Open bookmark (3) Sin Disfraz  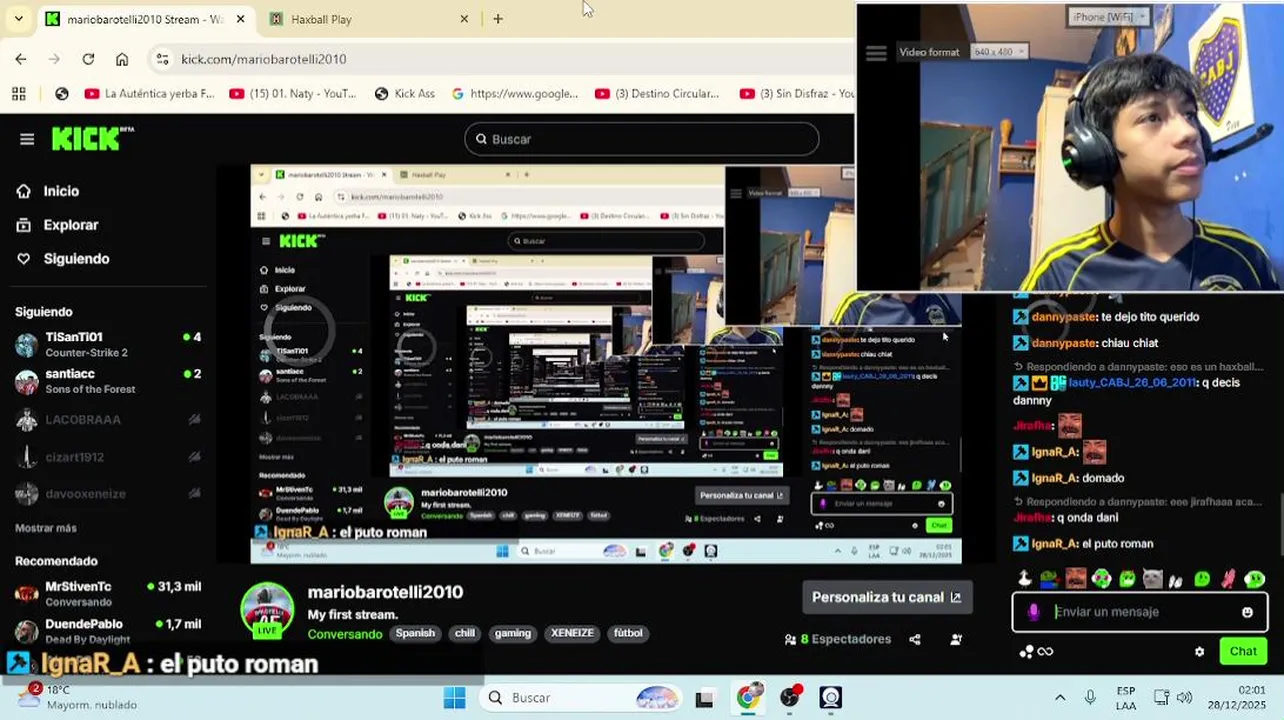(x=797, y=94)
